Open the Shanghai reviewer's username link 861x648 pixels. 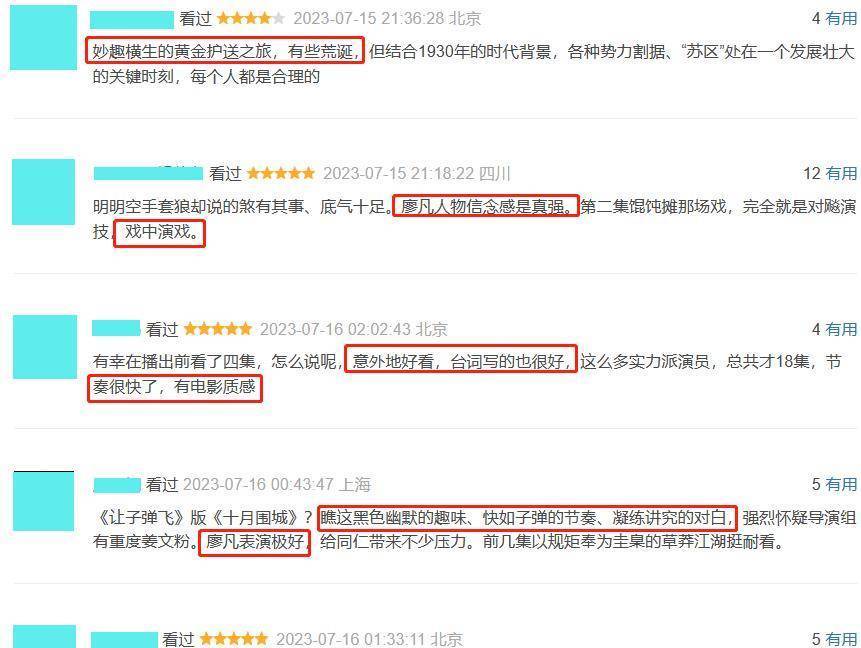[x=117, y=485]
